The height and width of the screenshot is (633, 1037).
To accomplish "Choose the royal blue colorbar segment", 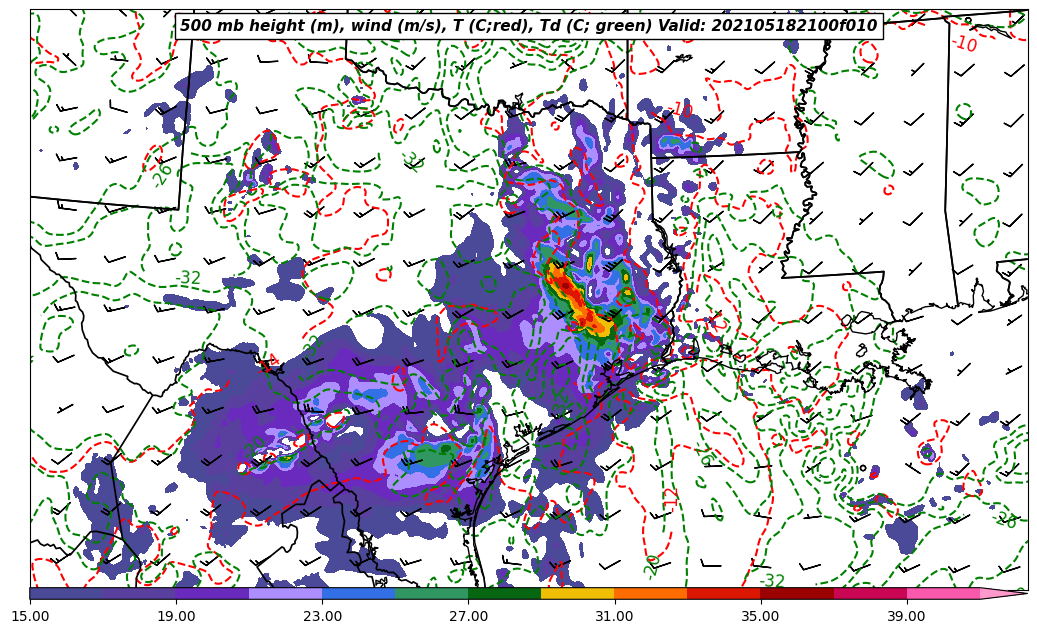I will pyautogui.click(x=358, y=593).
